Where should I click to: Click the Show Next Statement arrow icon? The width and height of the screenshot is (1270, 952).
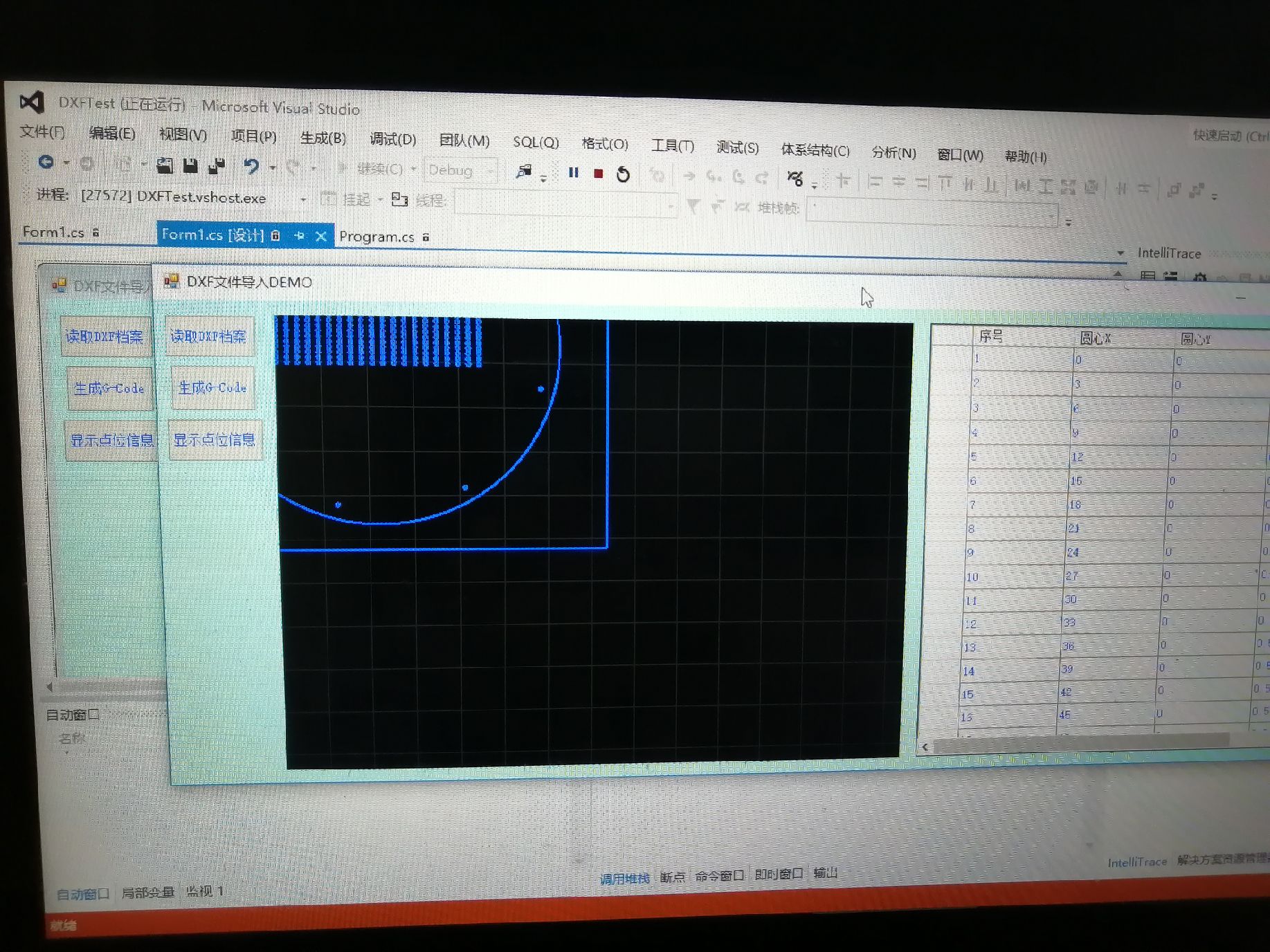[x=689, y=176]
